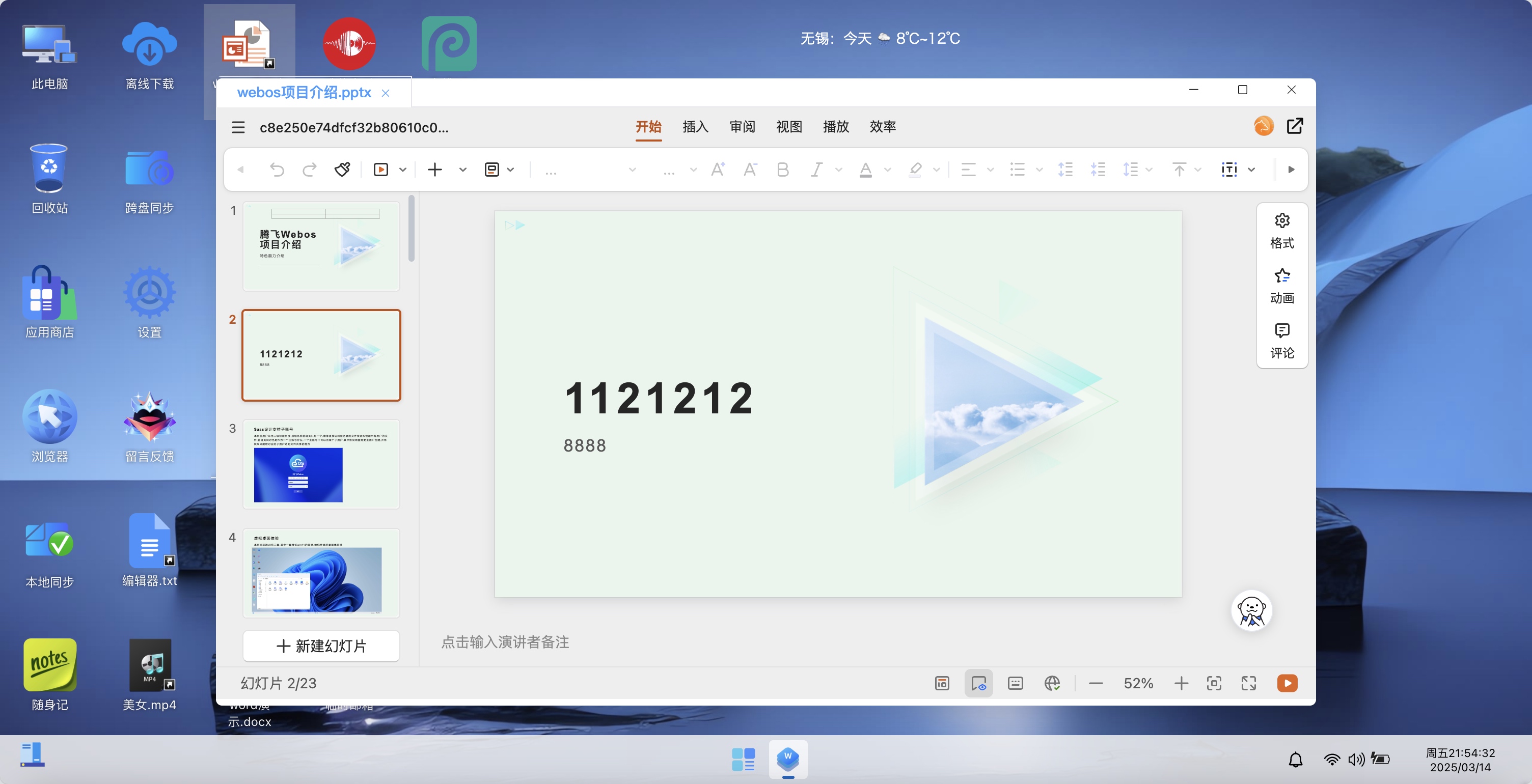Screen dimensions: 1532x784
Task: Expand the text alignment dropdown
Action: pyautogui.click(x=990, y=170)
